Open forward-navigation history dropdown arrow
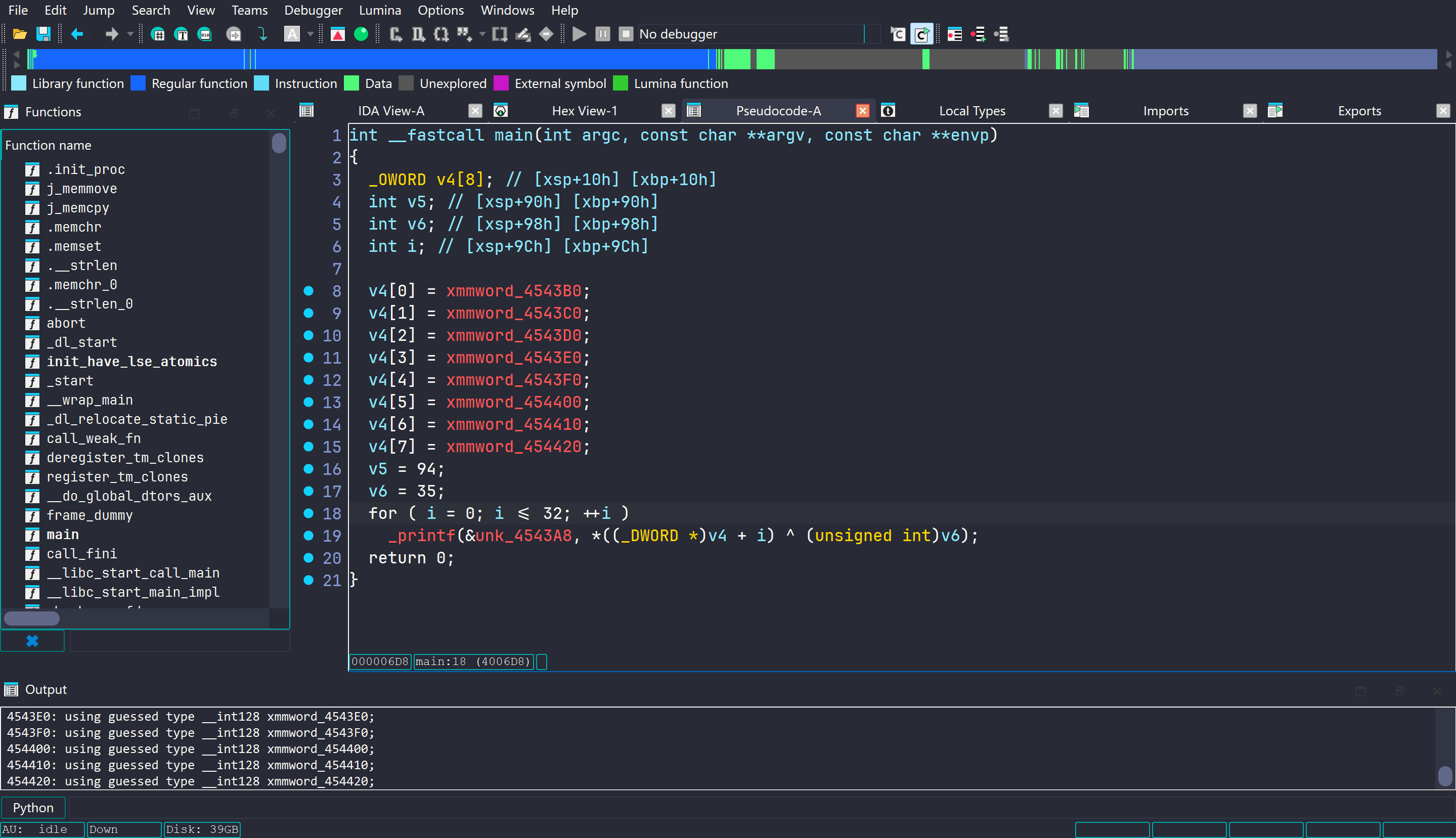The width and height of the screenshot is (1456, 838). point(130,34)
